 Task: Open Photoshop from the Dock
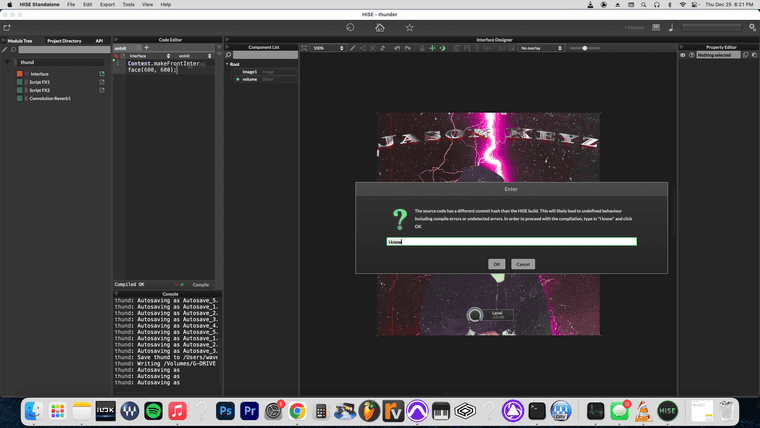[225, 411]
